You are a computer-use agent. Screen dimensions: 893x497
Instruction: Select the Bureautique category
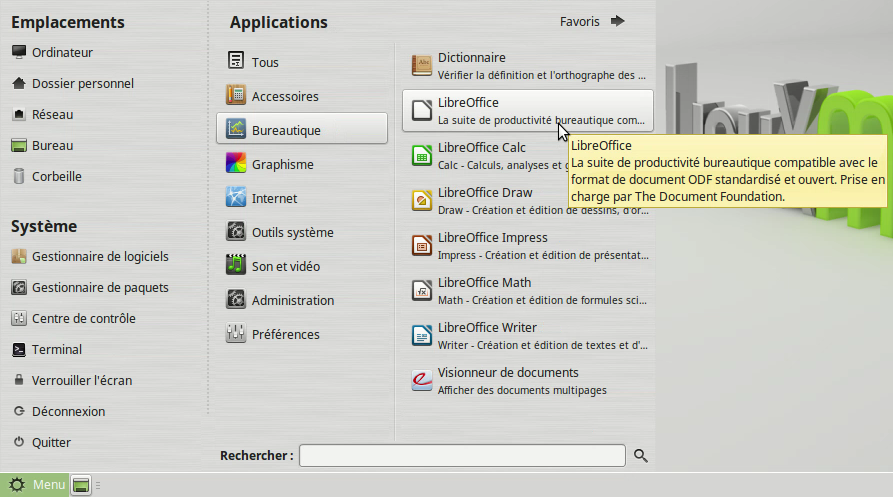coord(302,128)
